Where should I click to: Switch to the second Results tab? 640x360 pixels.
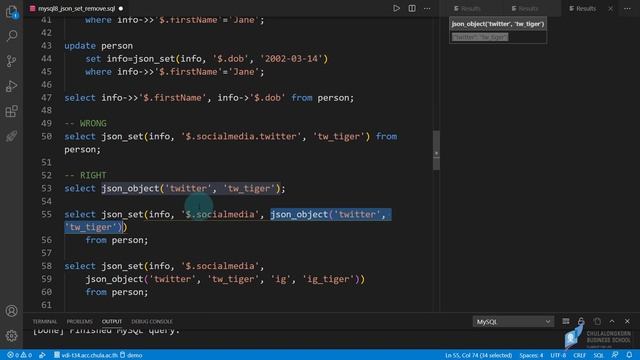click(525, 8)
